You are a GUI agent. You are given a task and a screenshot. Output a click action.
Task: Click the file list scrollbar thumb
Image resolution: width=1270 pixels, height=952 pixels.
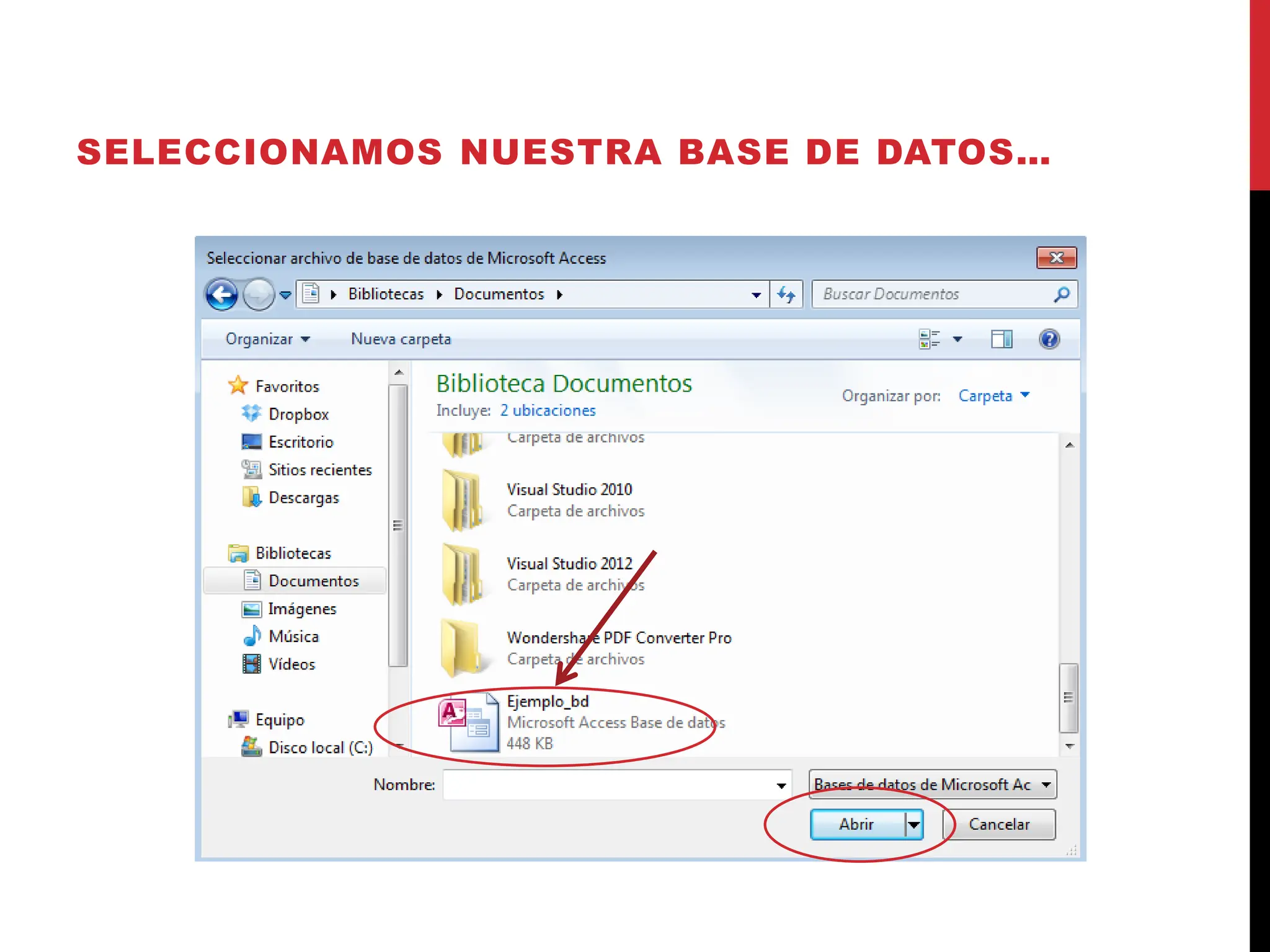click(x=1068, y=698)
